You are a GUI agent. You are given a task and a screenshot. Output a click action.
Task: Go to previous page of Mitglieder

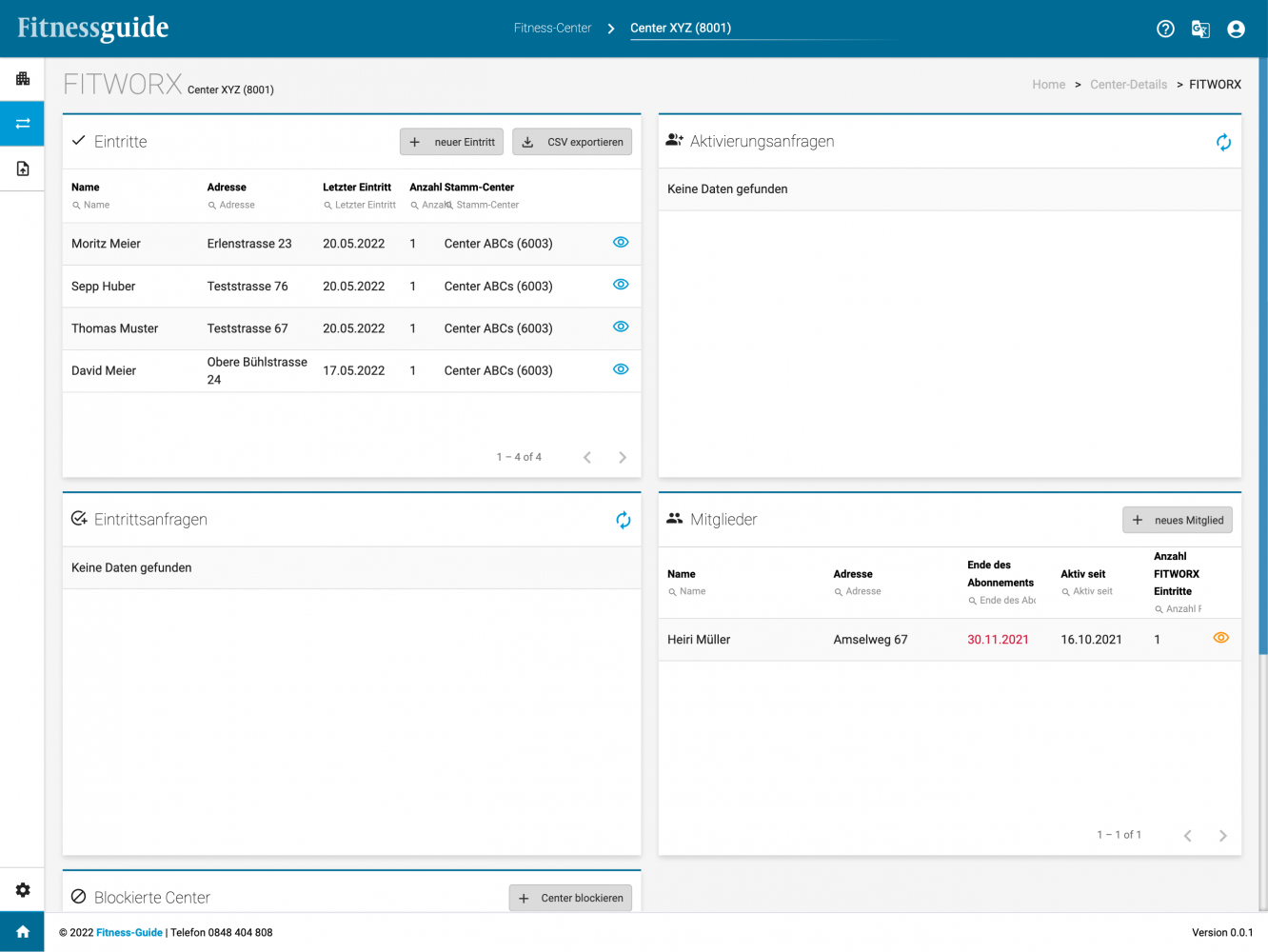pyautogui.click(x=1187, y=836)
